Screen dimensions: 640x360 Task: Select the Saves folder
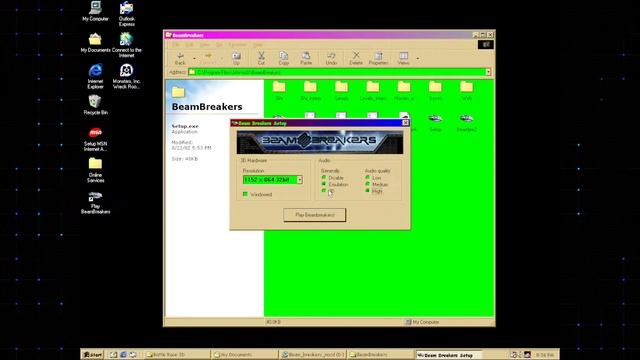tap(435, 91)
